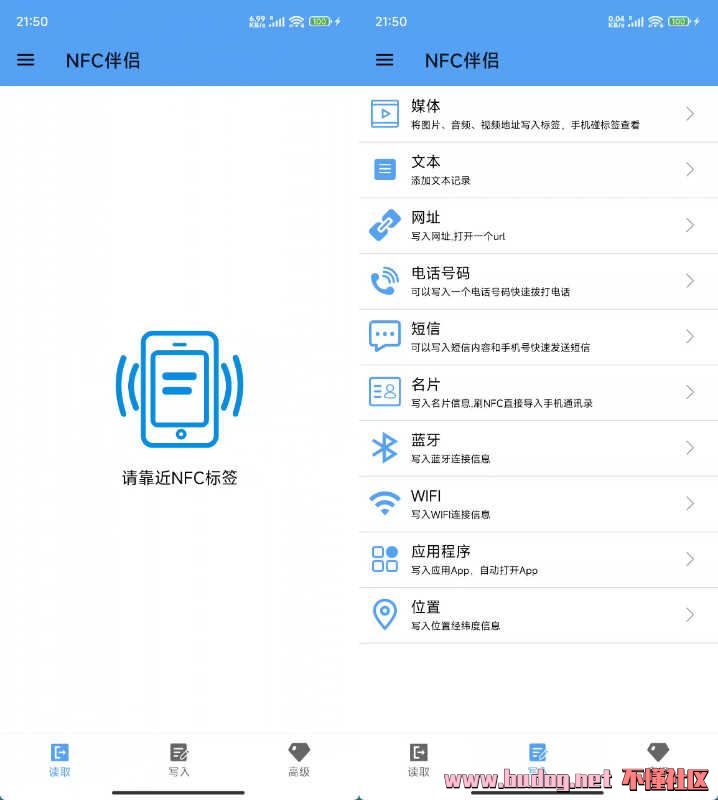
Task: Select the 电话号码 title text
Action: click(440, 273)
